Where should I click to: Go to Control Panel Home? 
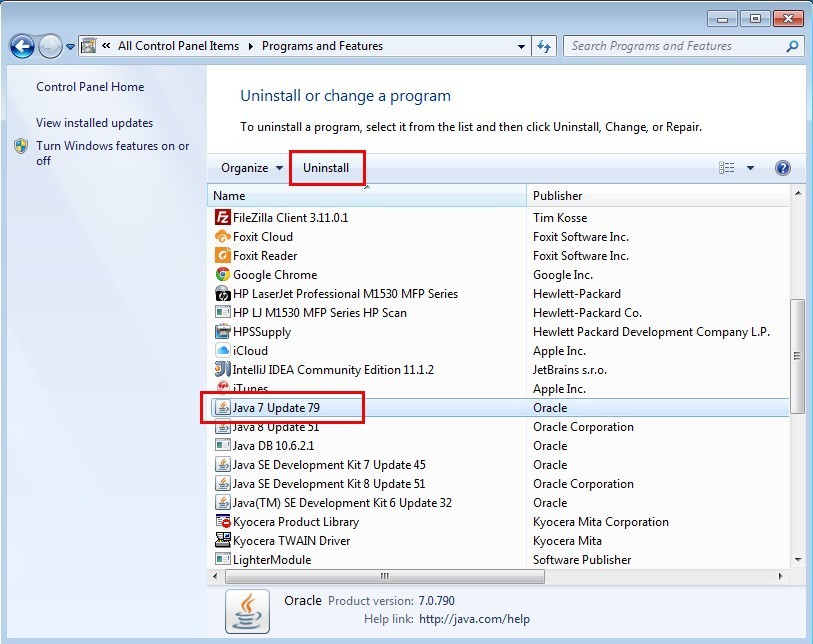tap(90, 87)
